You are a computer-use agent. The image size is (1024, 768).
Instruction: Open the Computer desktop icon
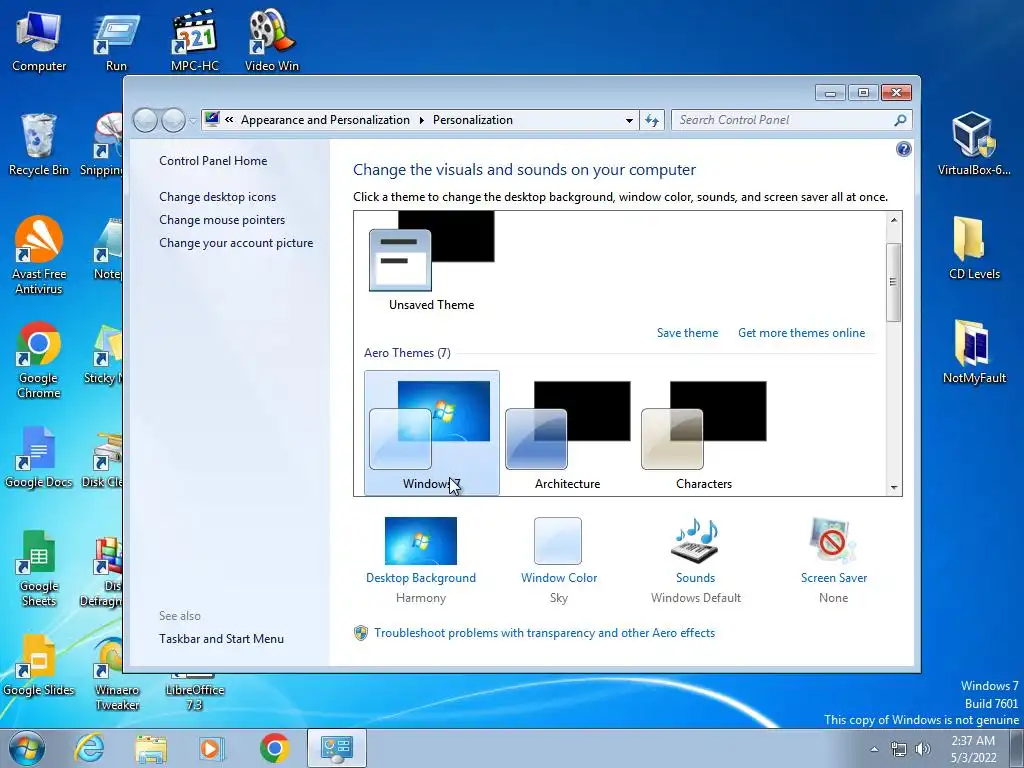(x=39, y=41)
